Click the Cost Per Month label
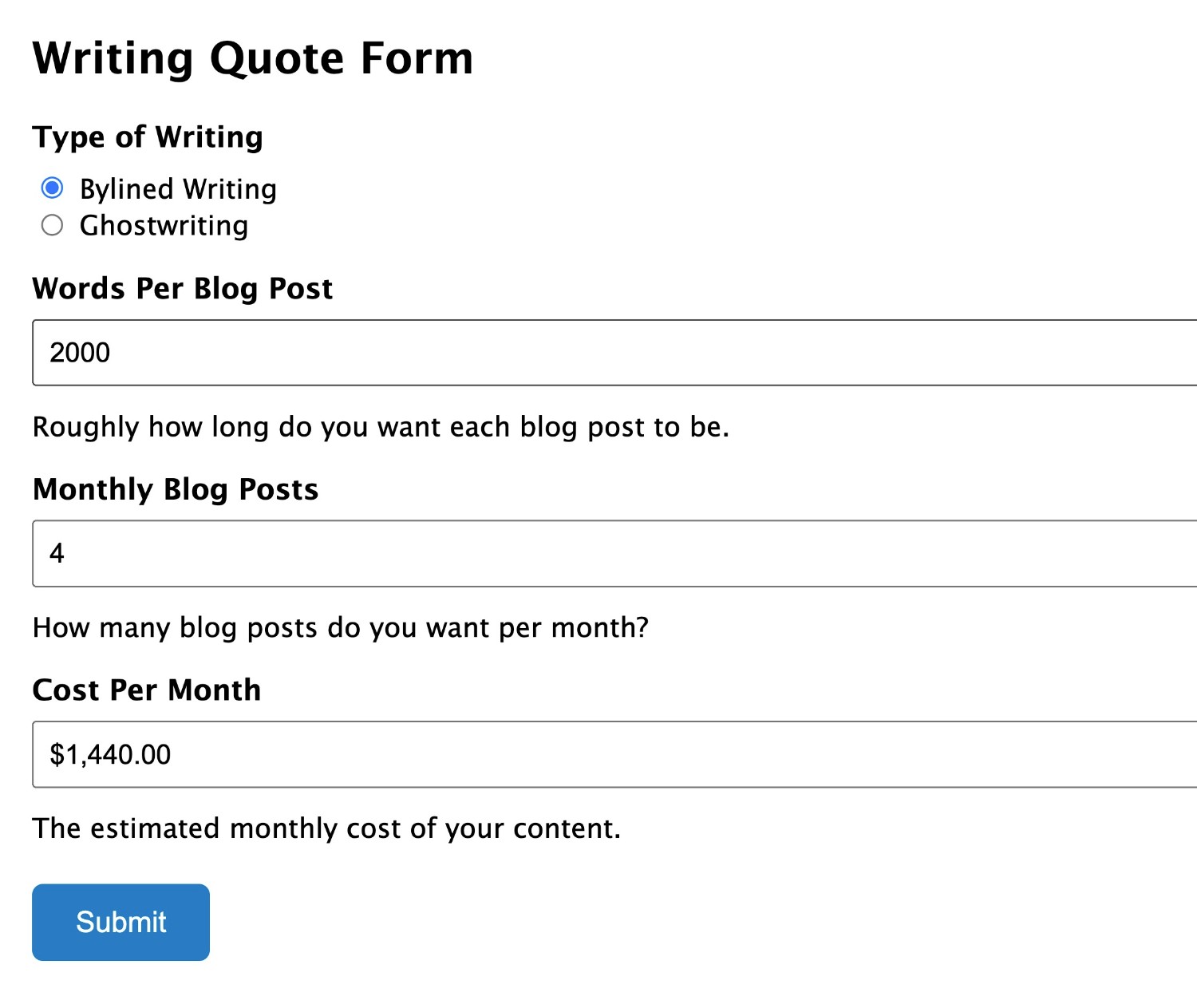The width and height of the screenshot is (1197, 1008). coord(146,689)
